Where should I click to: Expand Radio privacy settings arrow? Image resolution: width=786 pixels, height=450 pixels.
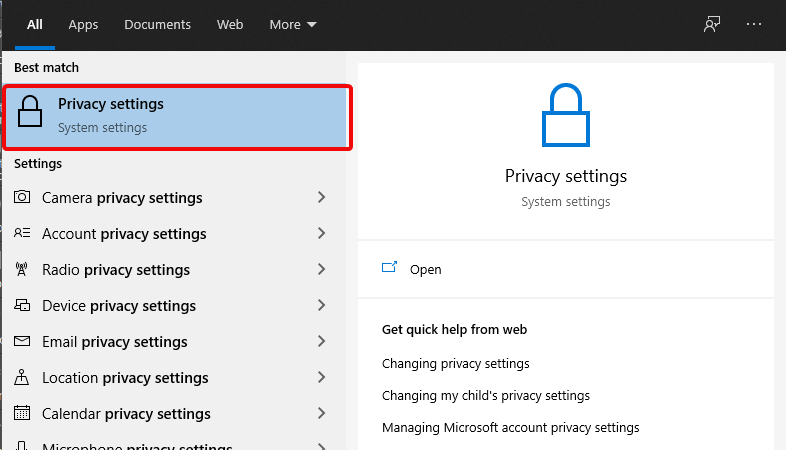(x=322, y=269)
